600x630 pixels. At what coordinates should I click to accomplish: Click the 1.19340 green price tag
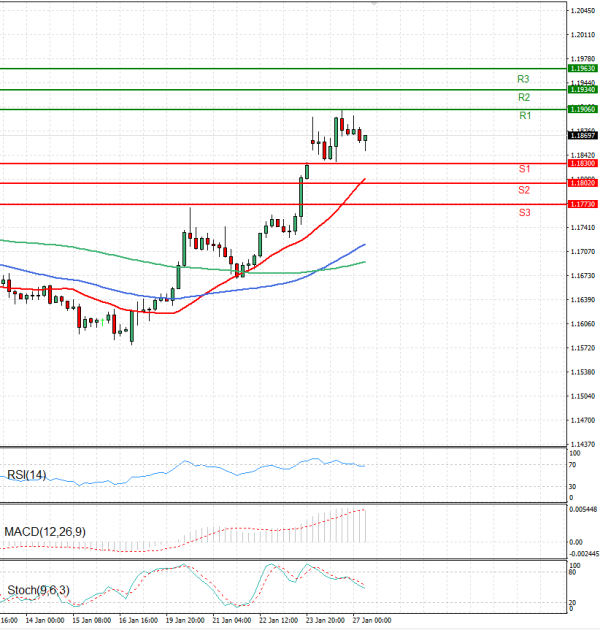pos(582,89)
